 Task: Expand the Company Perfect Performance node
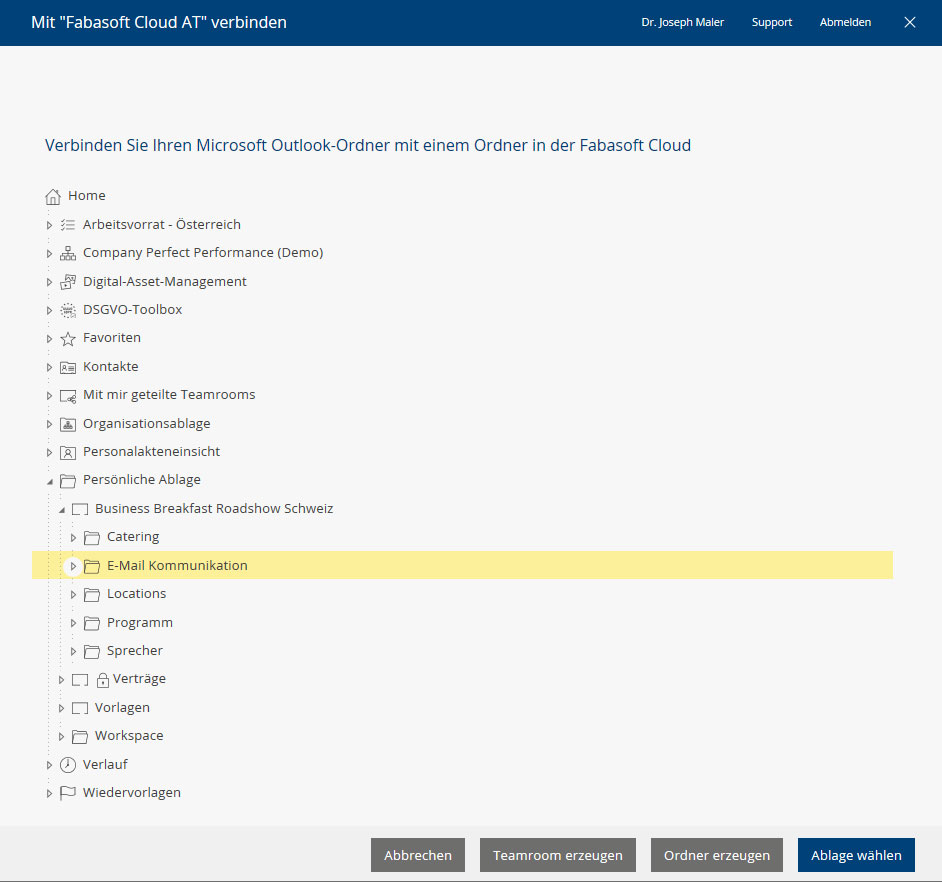(49, 254)
